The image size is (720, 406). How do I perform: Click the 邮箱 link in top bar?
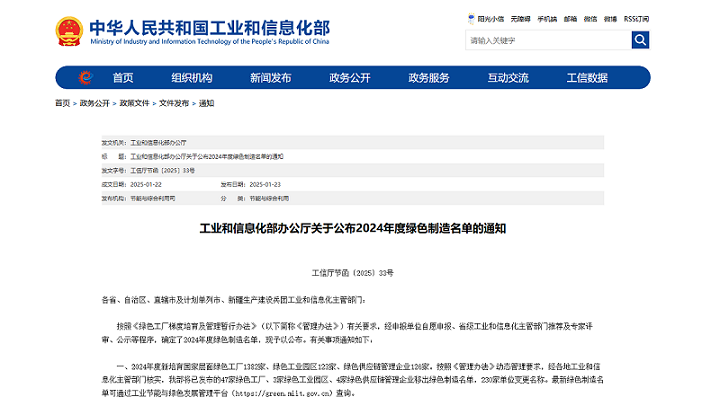[x=570, y=18]
